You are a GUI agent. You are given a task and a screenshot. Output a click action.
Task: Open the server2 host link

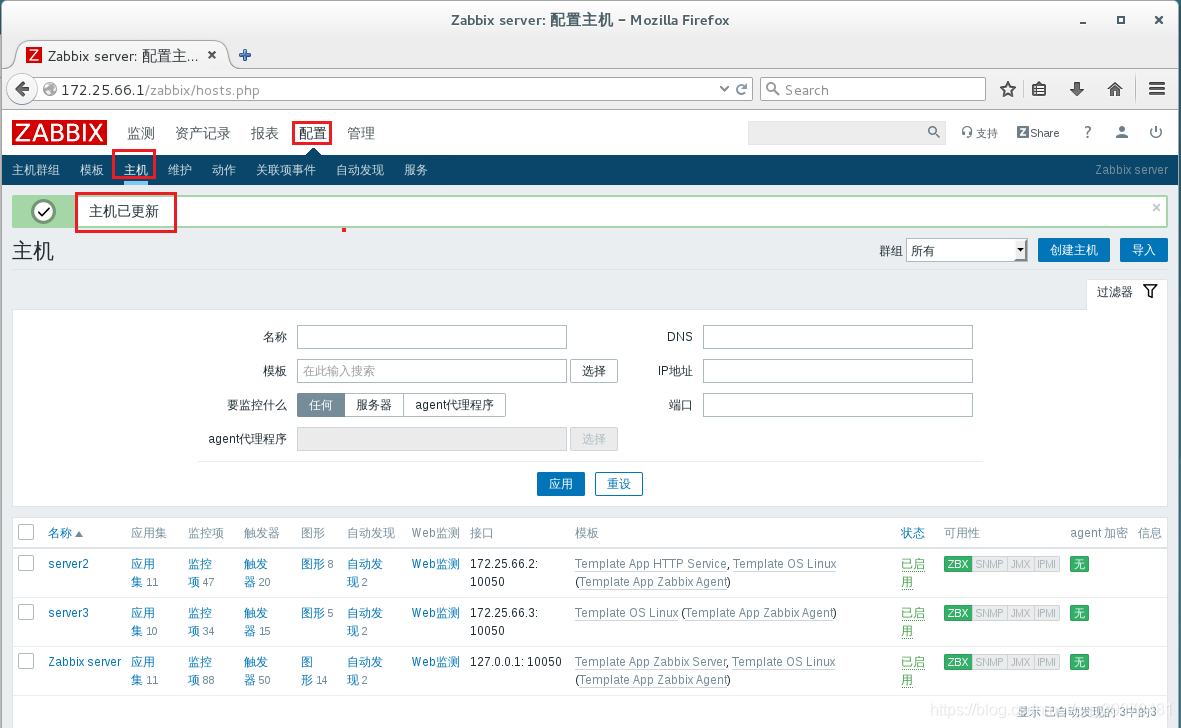point(69,564)
